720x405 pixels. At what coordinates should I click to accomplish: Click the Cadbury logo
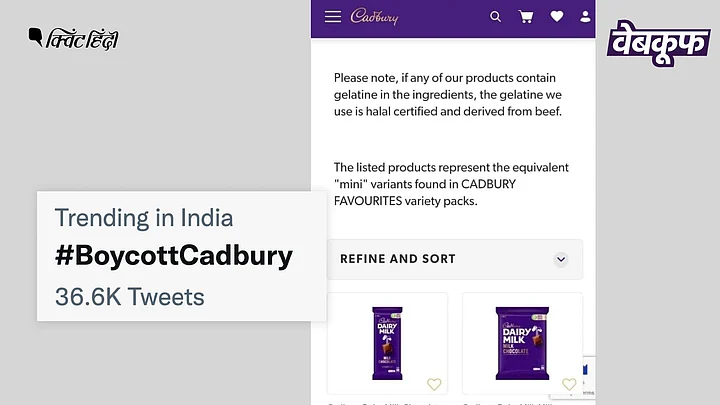coord(374,17)
